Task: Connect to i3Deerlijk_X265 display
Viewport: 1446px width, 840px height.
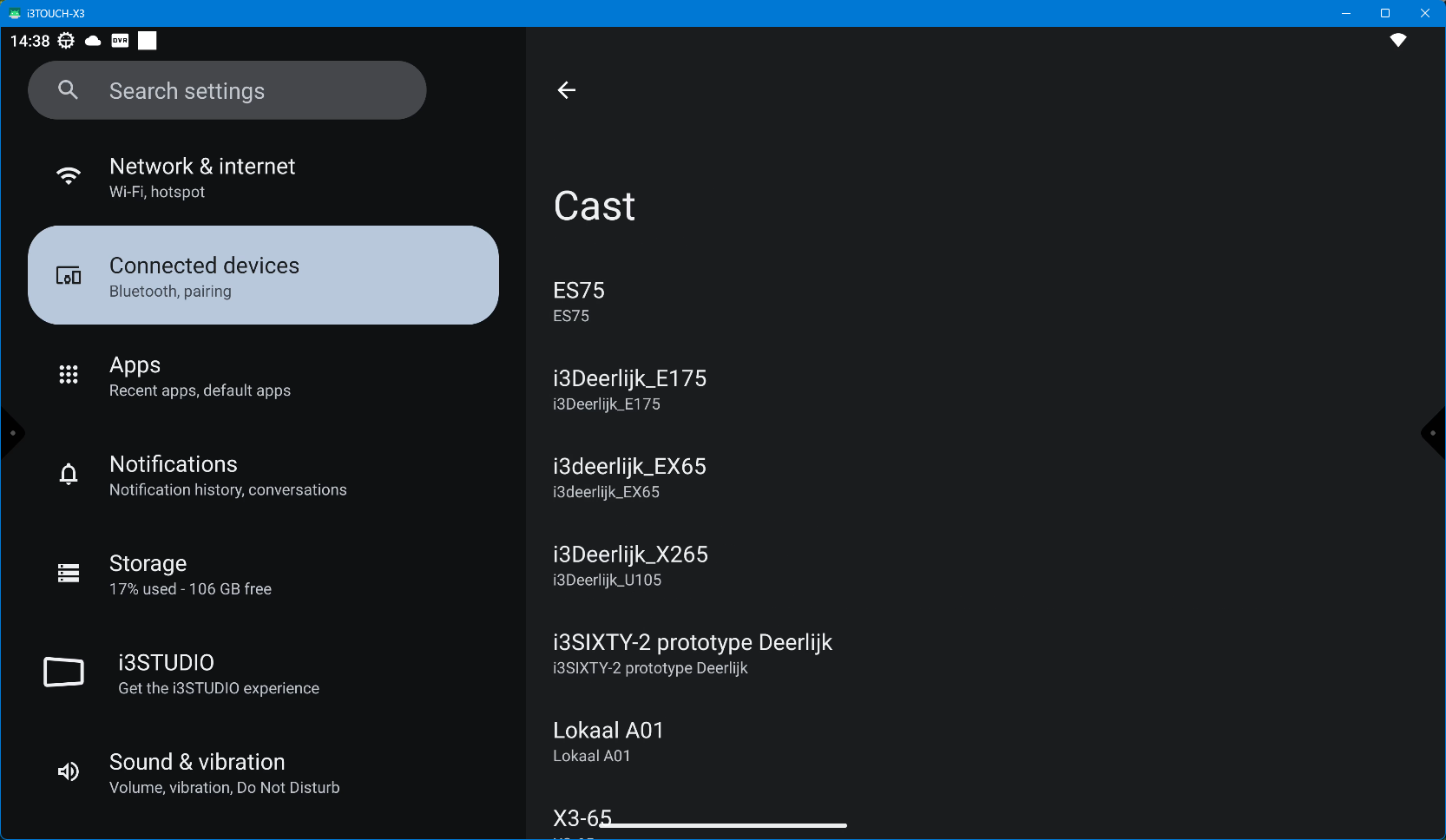Action: [x=630, y=566]
